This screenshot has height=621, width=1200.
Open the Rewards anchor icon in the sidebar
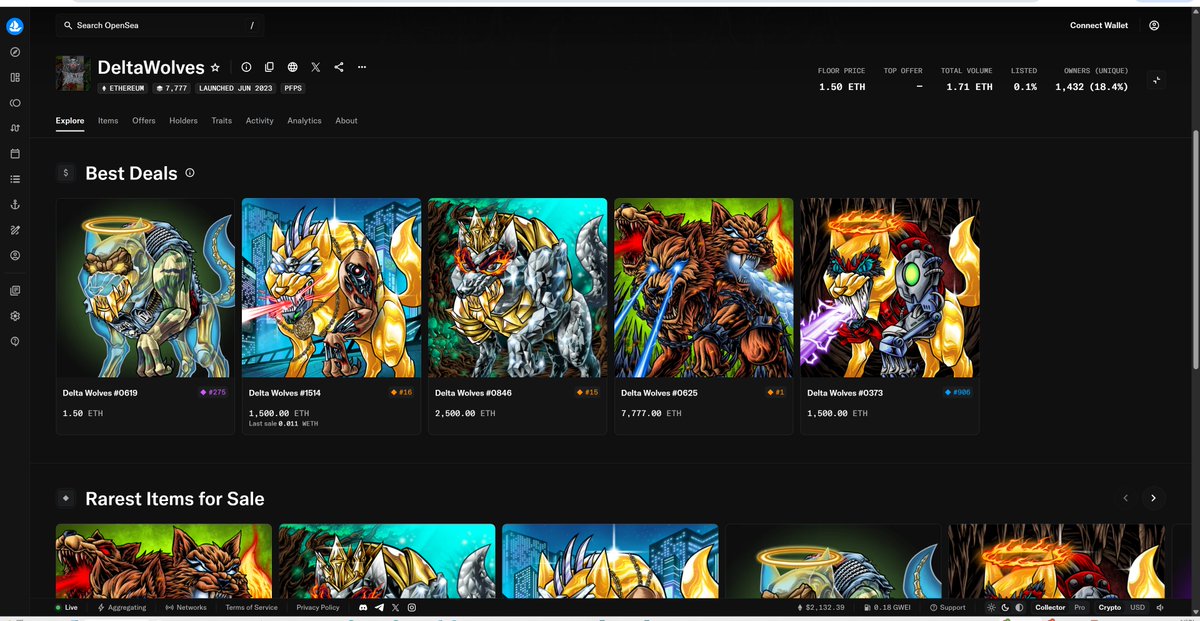click(x=15, y=205)
